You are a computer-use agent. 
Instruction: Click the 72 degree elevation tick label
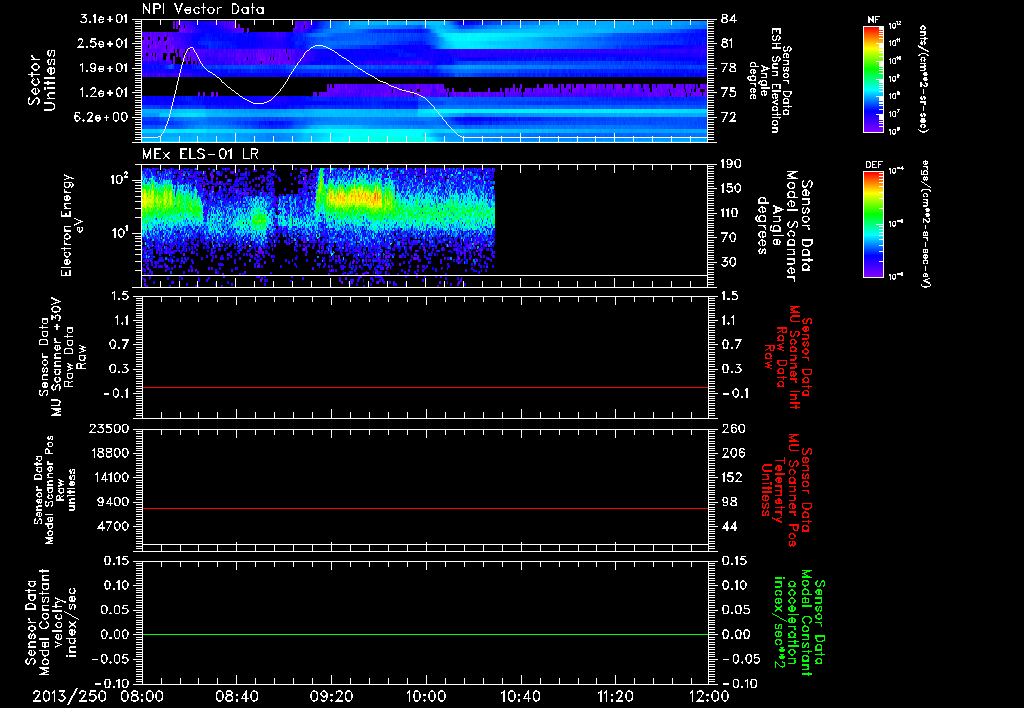[x=729, y=118]
